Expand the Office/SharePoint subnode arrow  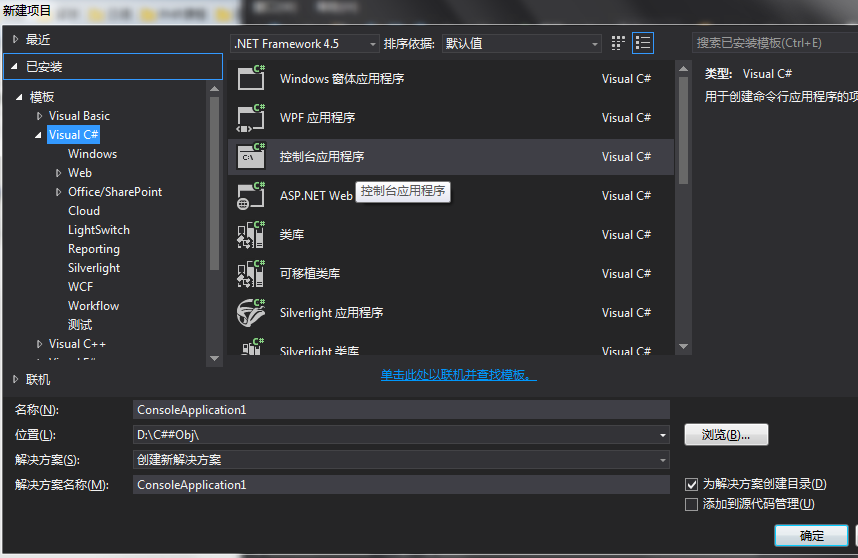pyautogui.click(x=58, y=192)
